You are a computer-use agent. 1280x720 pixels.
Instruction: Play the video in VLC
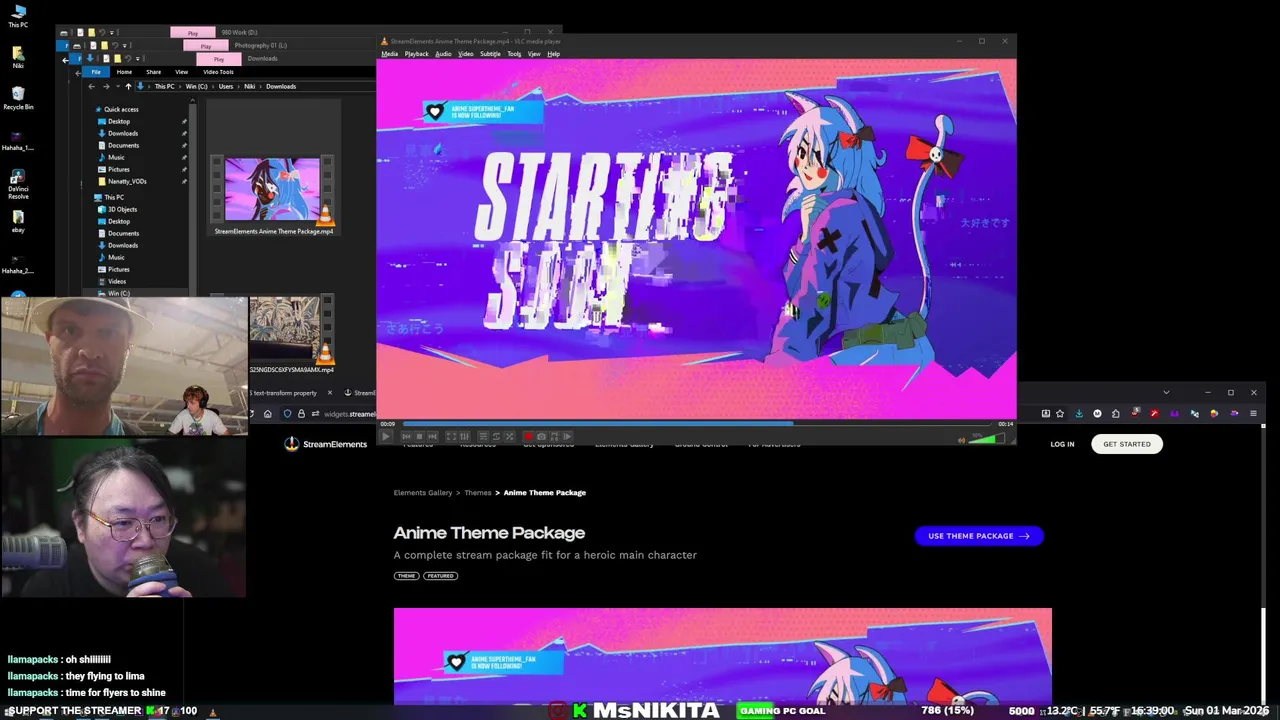[386, 436]
